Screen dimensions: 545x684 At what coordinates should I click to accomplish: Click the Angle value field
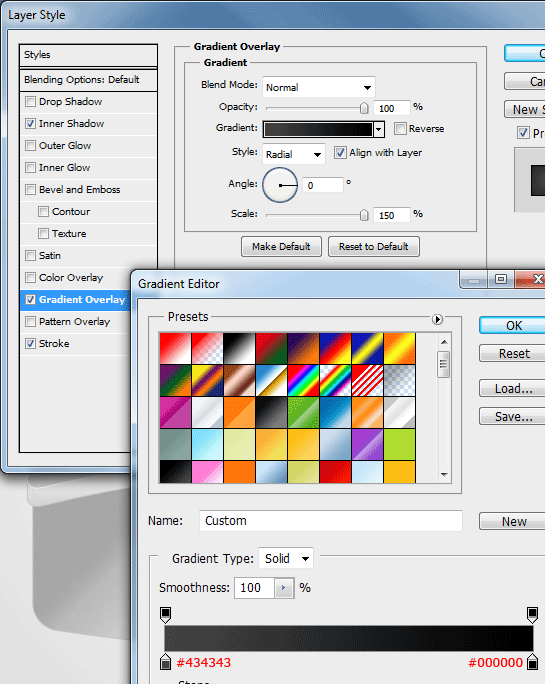click(x=322, y=185)
